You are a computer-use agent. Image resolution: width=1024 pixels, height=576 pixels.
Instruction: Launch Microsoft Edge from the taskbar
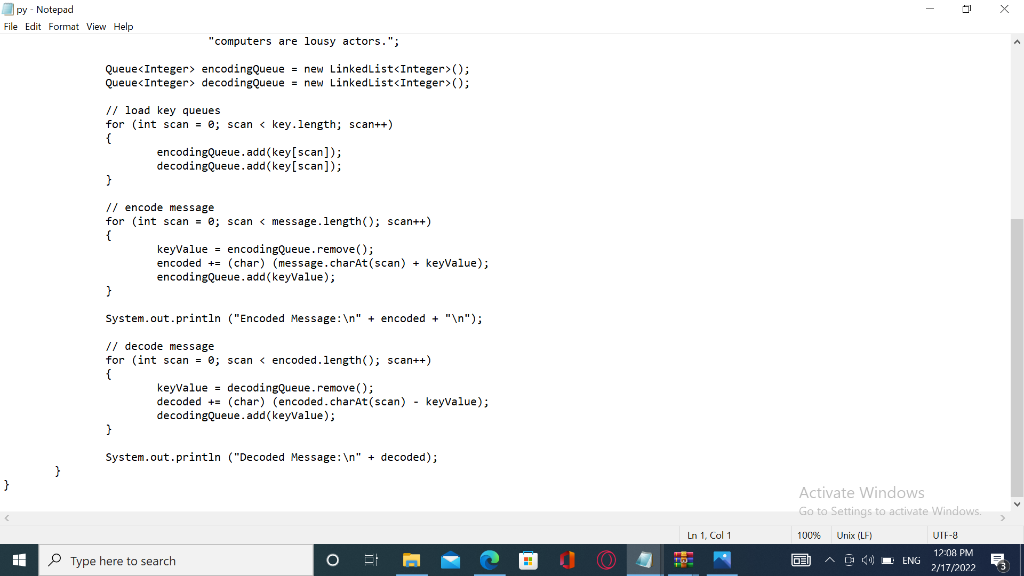(x=489, y=560)
